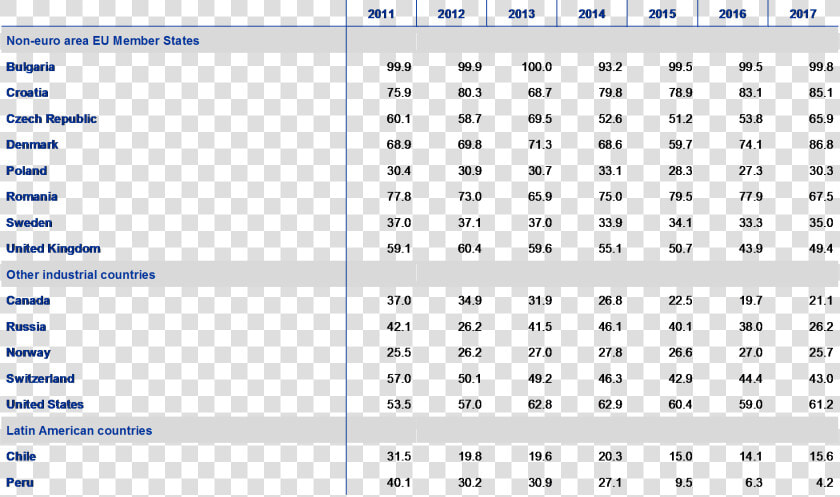Click Poland's 2014 value 33.1
840x497 pixels.
(610, 171)
